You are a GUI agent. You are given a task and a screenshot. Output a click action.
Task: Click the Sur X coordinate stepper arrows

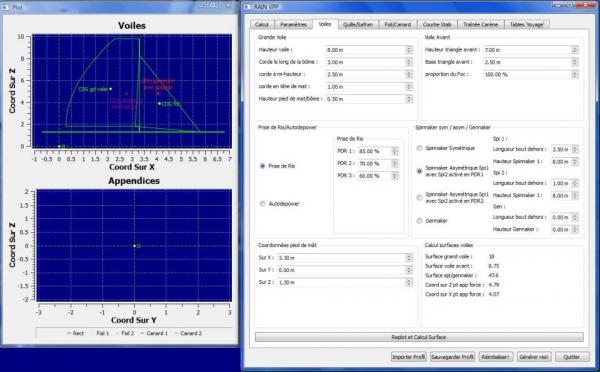point(409,258)
